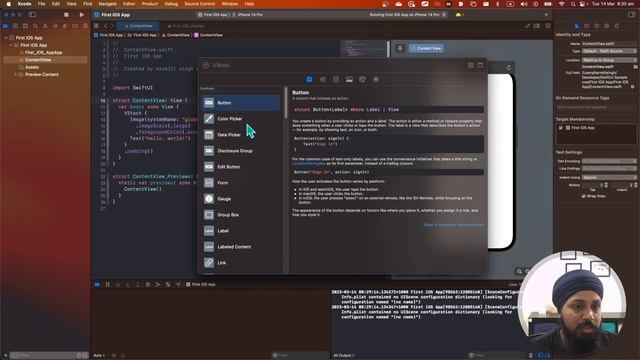This screenshot has height=360, width=640.
Task: Toggle the inspectors panel icon top-right
Action: pyautogui.click(x=631, y=14)
